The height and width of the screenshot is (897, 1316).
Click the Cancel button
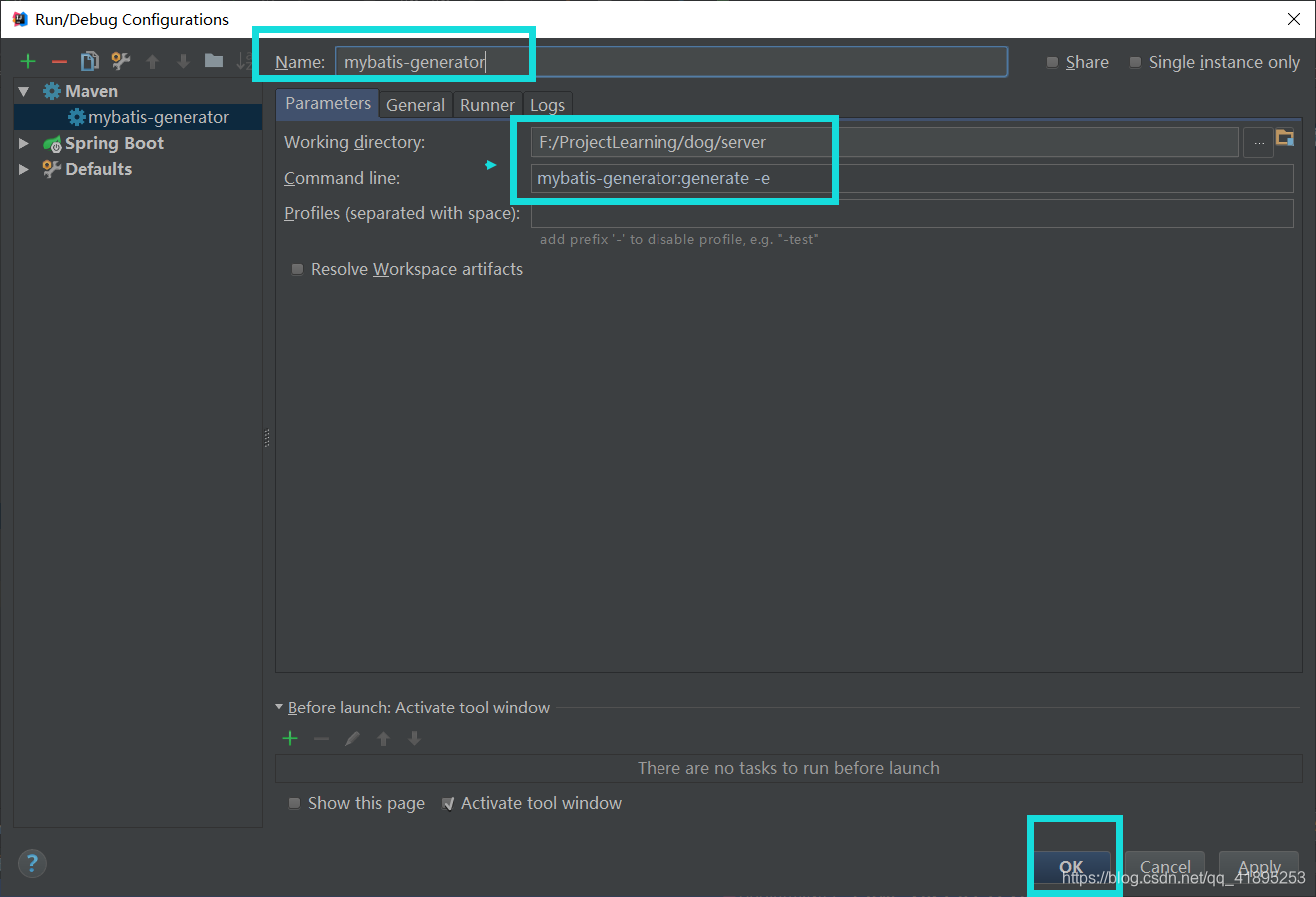(1165, 867)
